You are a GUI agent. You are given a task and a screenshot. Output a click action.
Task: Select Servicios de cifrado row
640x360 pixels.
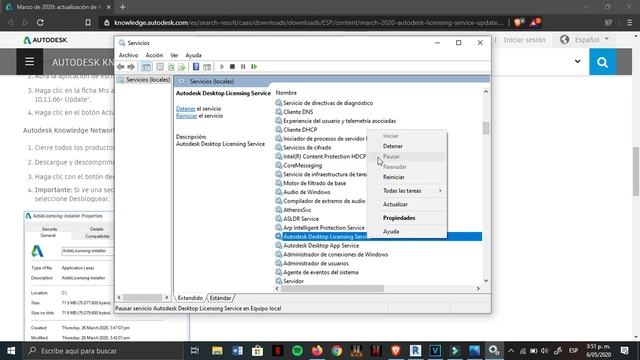(x=307, y=148)
